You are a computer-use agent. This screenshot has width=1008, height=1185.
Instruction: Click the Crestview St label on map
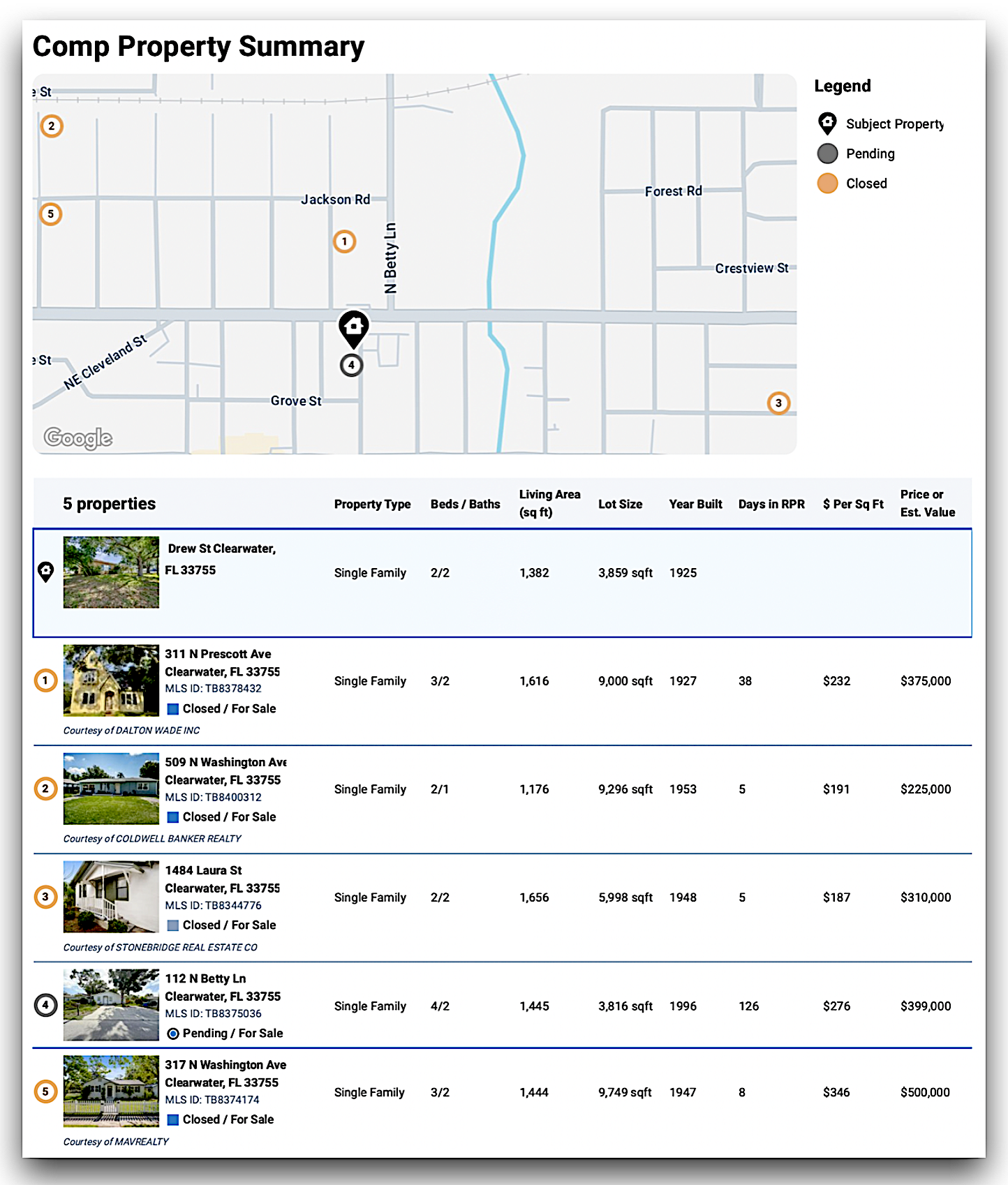click(752, 268)
